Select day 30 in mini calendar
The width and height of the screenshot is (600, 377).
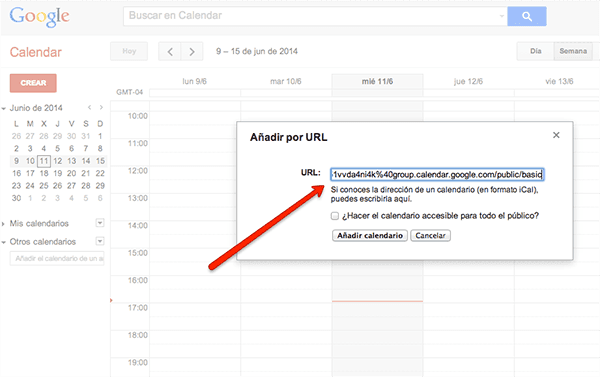[16, 198]
